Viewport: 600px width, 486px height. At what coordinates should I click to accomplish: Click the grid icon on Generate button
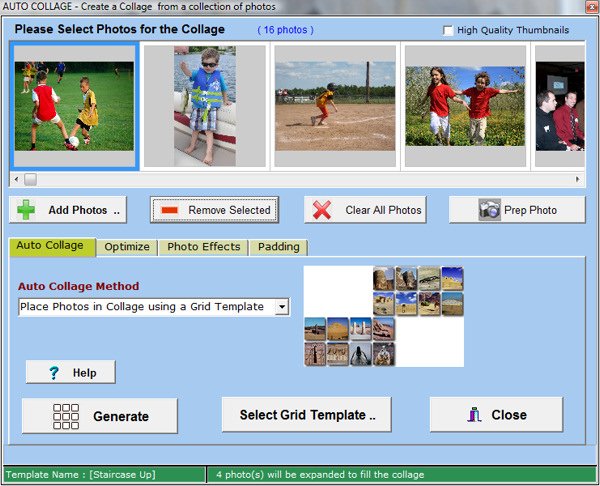[66, 416]
